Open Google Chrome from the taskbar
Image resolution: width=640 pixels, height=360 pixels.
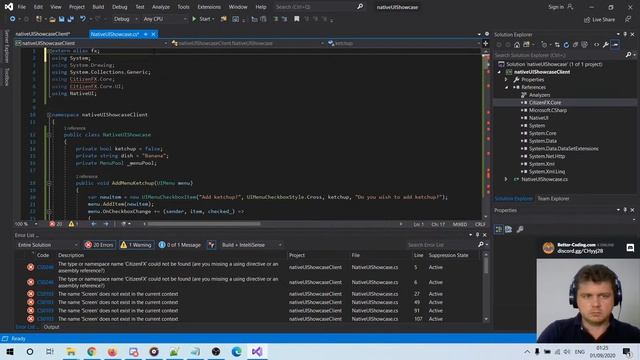(x=91, y=351)
